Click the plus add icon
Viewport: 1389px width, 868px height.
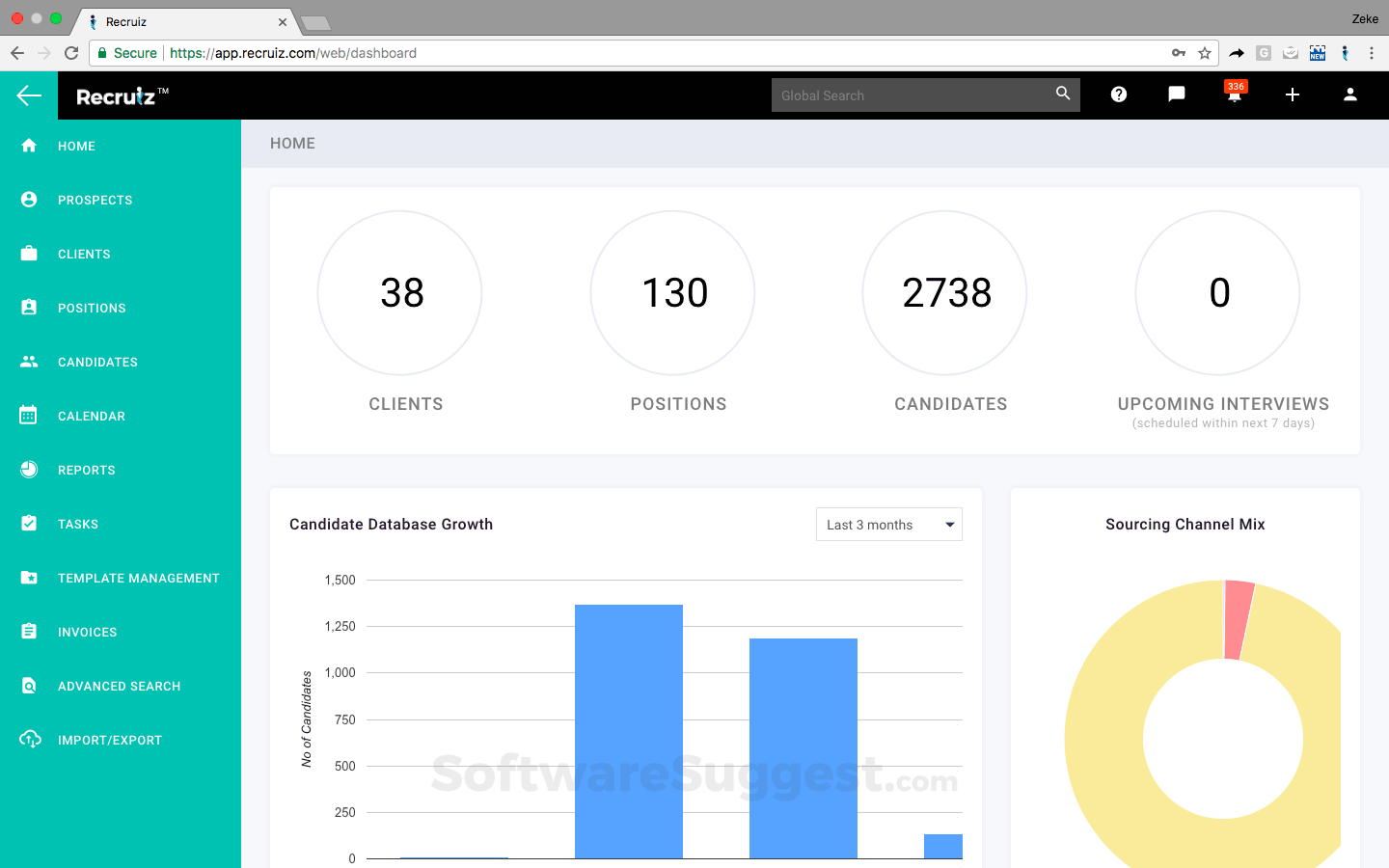[x=1293, y=95]
